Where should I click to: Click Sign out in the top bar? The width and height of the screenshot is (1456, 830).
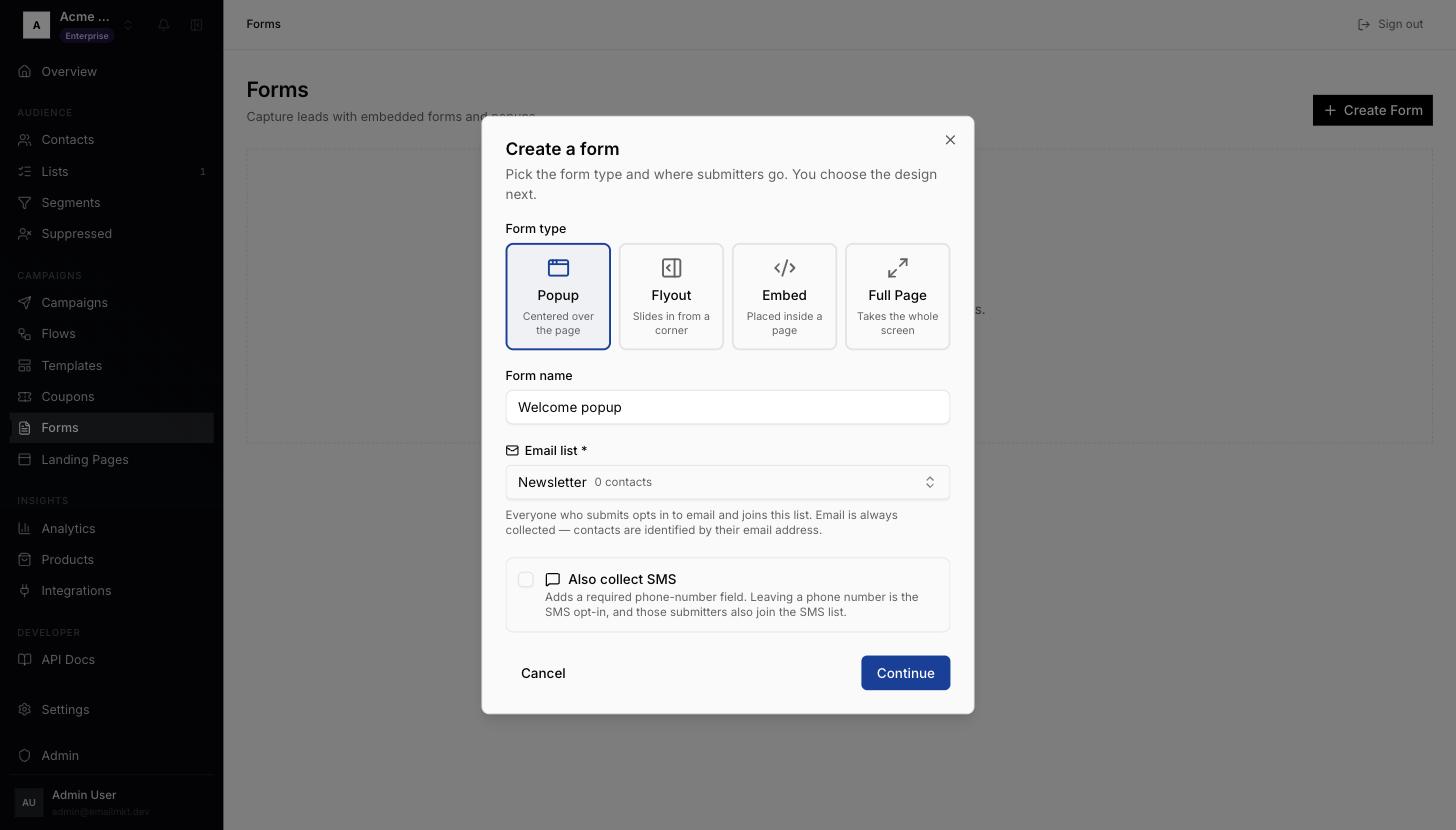click(x=1390, y=24)
